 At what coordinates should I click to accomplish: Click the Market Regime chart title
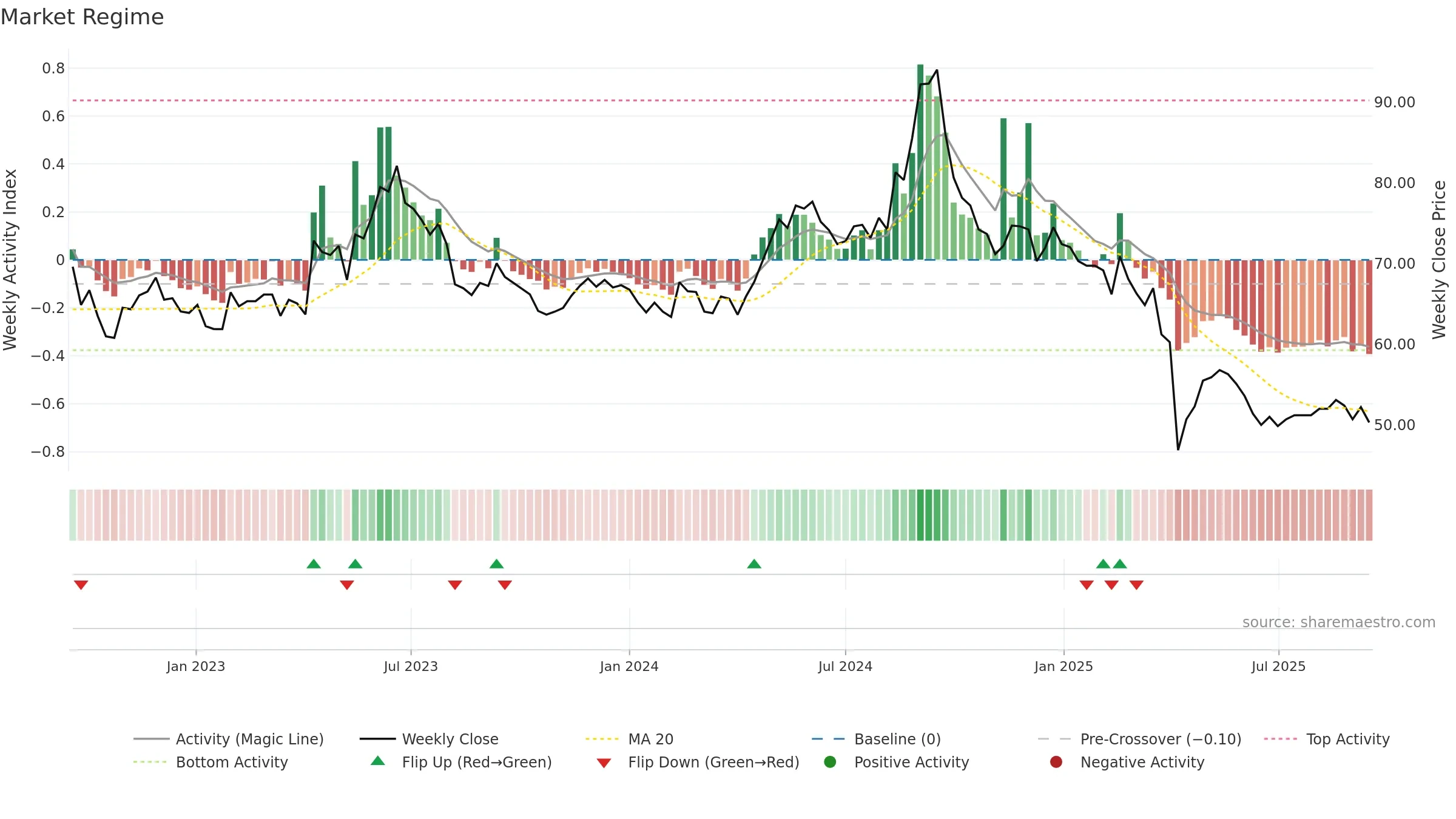(82, 17)
